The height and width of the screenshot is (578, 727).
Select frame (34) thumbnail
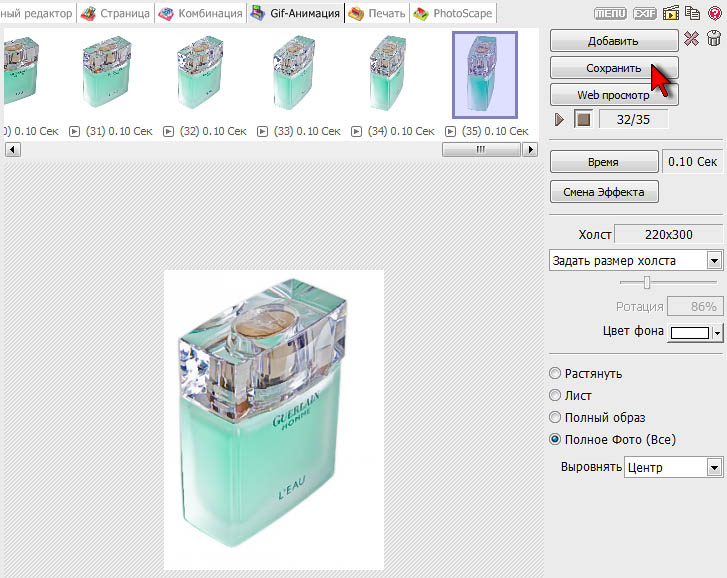[x=388, y=73]
